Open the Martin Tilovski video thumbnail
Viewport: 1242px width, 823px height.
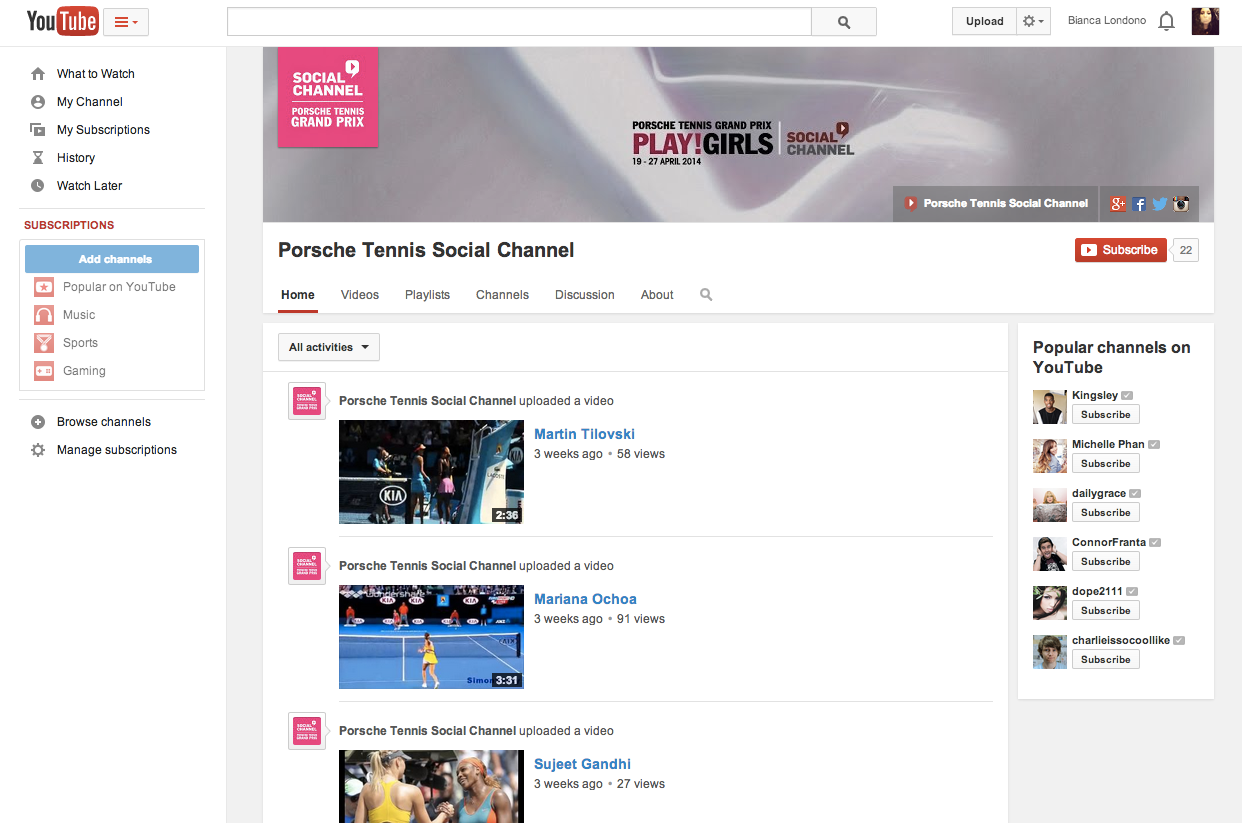click(x=431, y=472)
